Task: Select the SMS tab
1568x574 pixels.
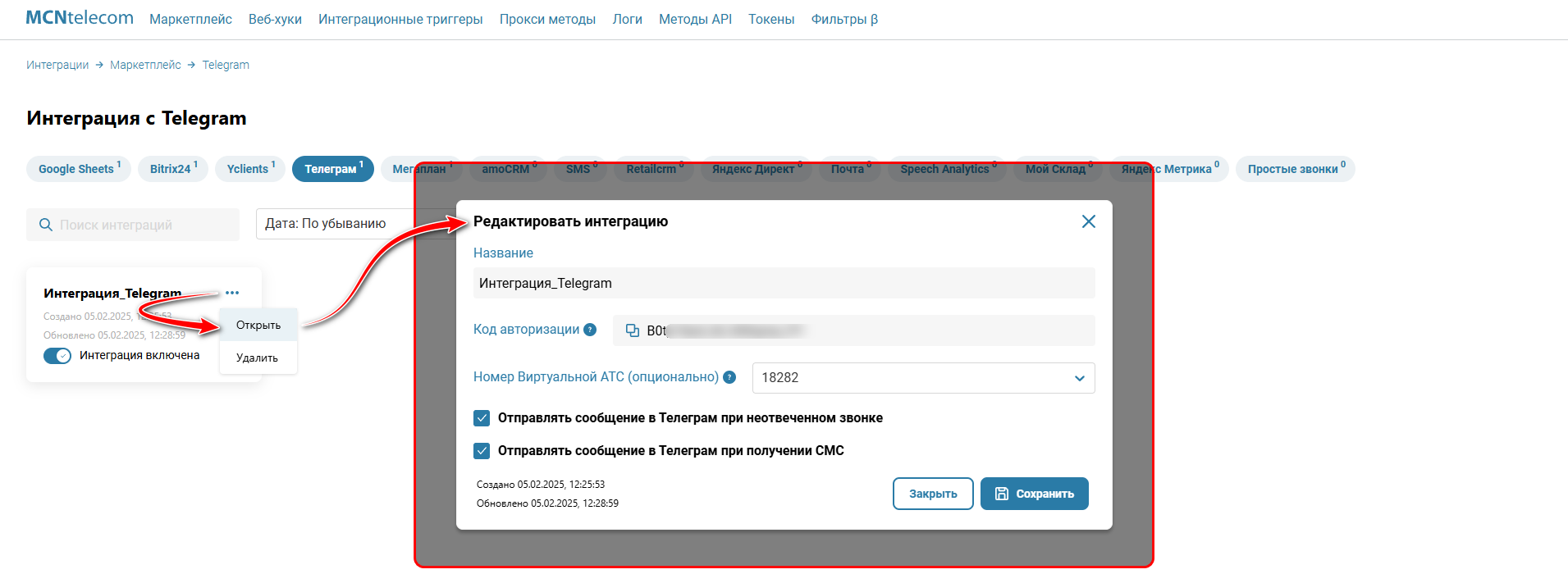Action: (581, 169)
